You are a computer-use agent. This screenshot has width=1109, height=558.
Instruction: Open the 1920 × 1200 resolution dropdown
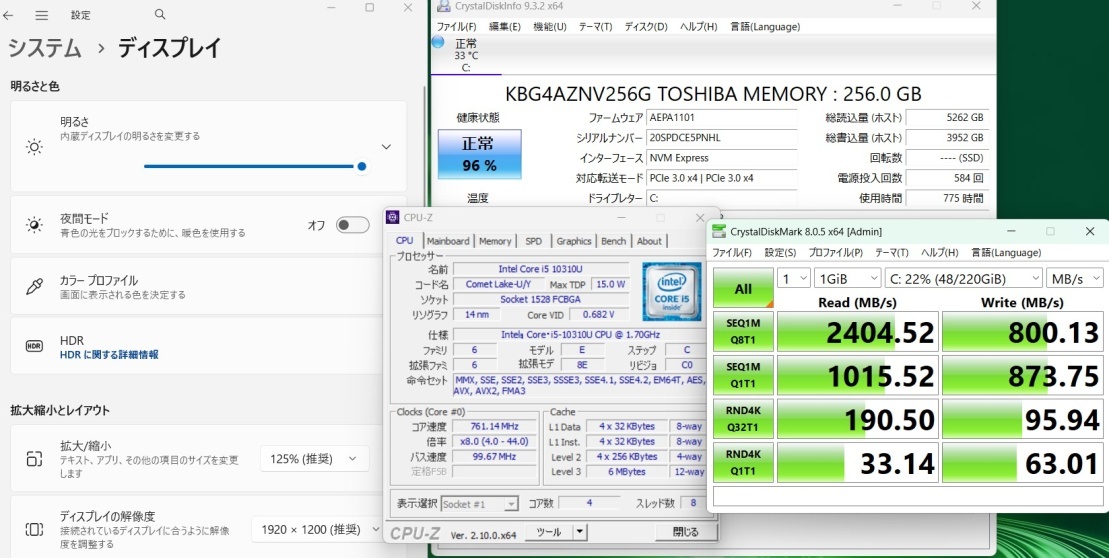click(318, 529)
